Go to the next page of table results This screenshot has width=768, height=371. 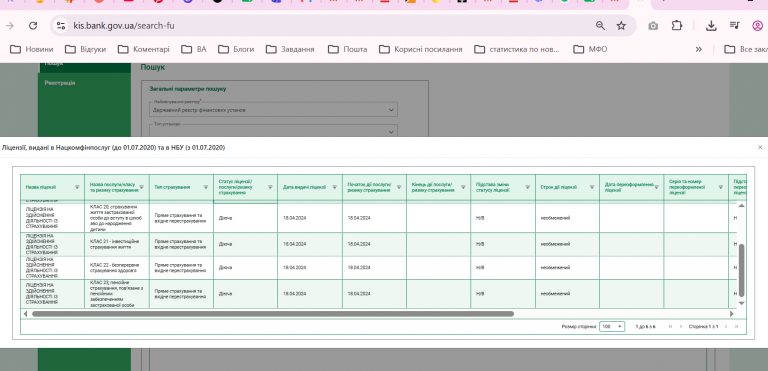[726, 326]
